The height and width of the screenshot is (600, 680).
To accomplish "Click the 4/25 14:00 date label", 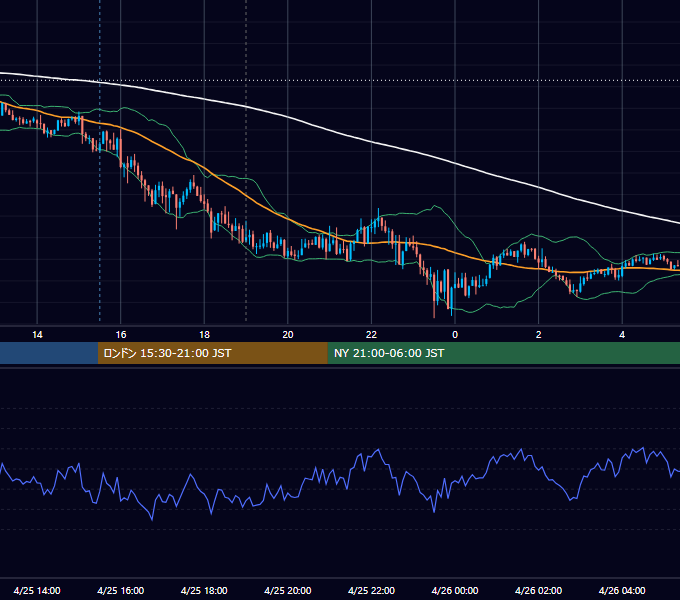I will 37,590.
